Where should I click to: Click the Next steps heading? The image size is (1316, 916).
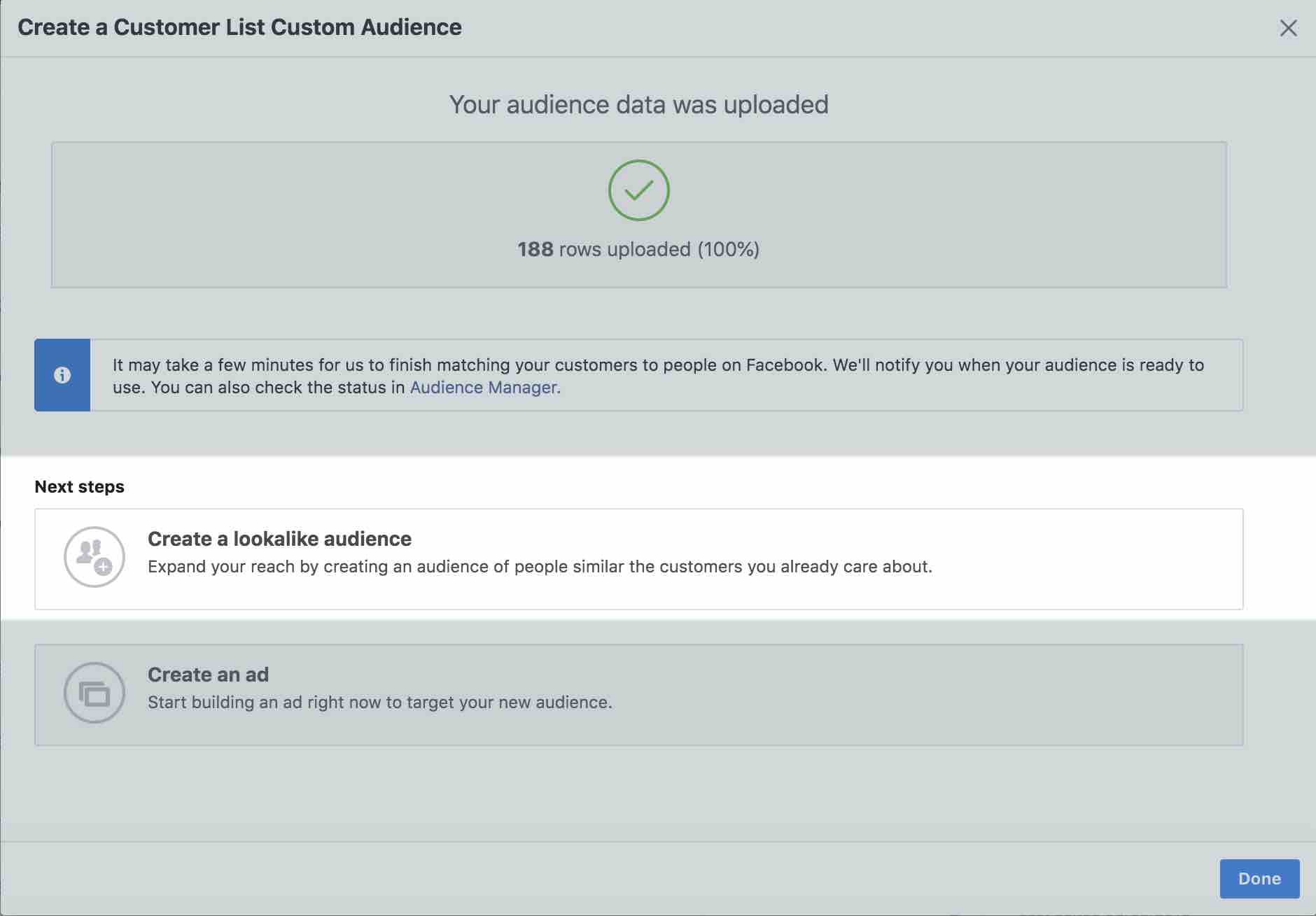(x=80, y=486)
